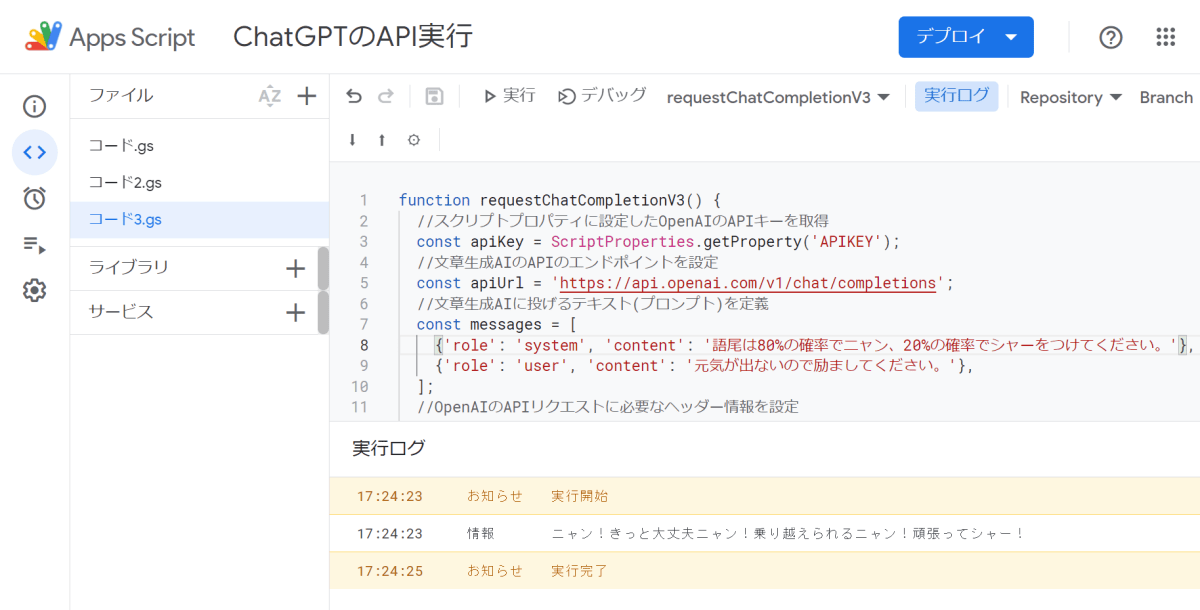Click the ライブラリ section header
Viewport: 1200px width, 610px height.
tap(129, 268)
